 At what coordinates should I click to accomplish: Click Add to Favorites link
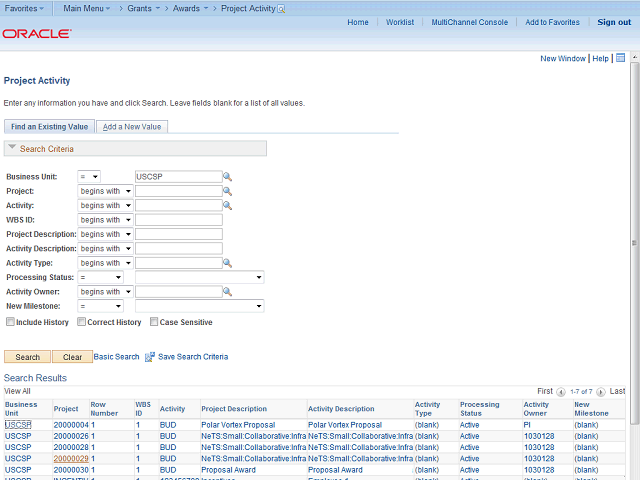552,22
